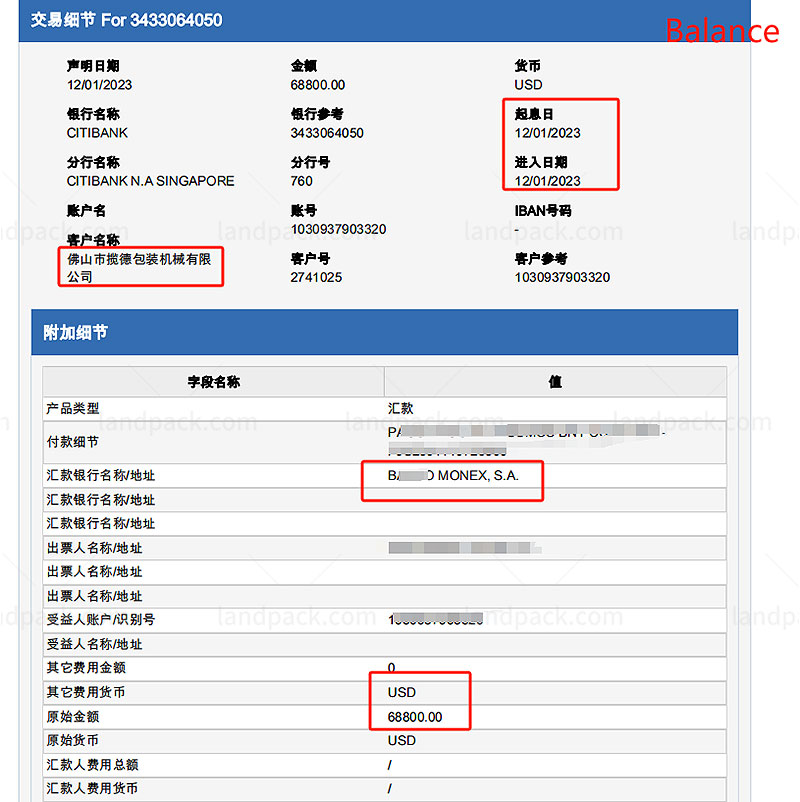800x802 pixels.
Task: Click the 交易细节 For 3433064050 header
Action: 126,20
